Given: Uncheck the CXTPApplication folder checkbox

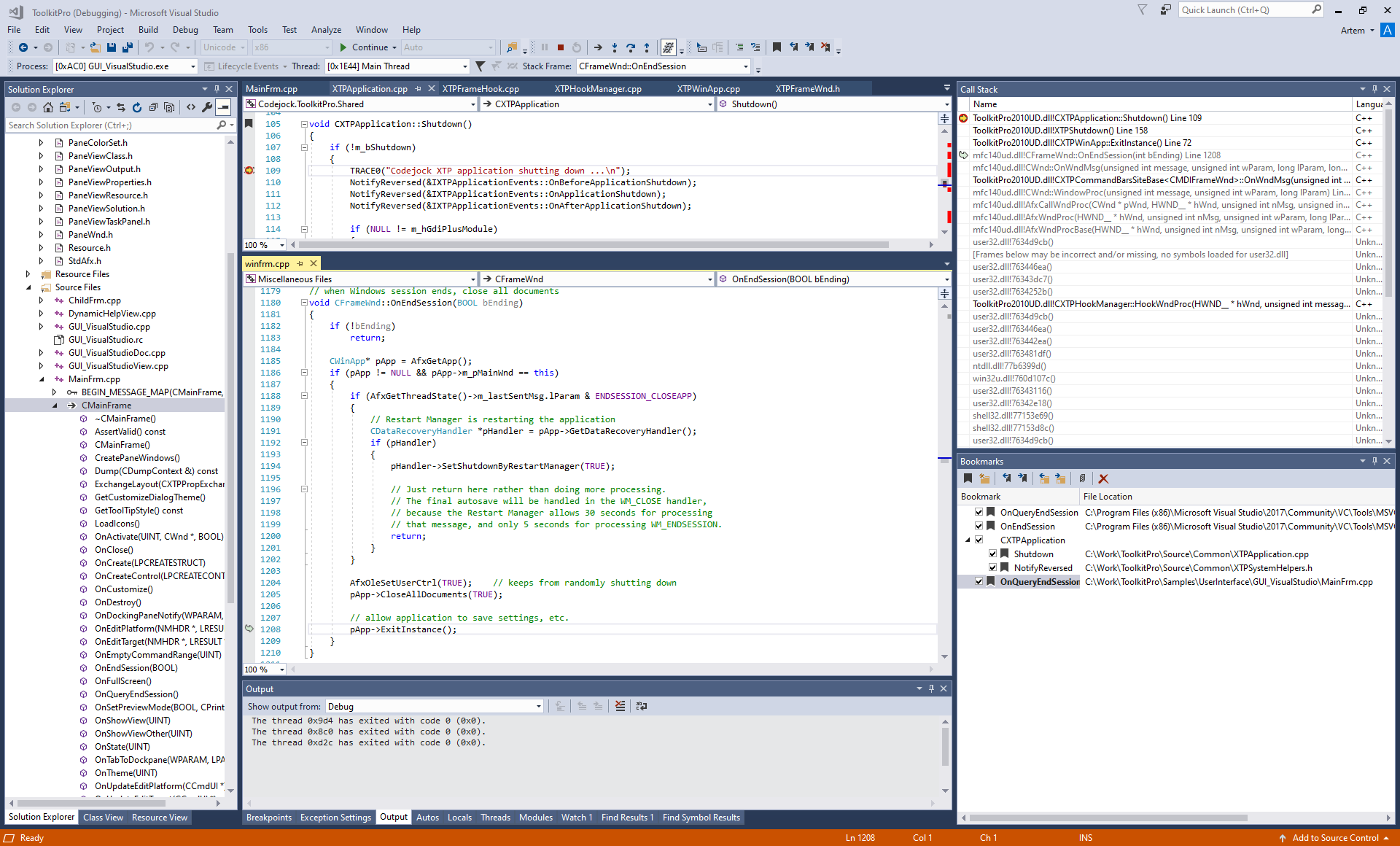Looking at the screenshot, I should (979, 540).
